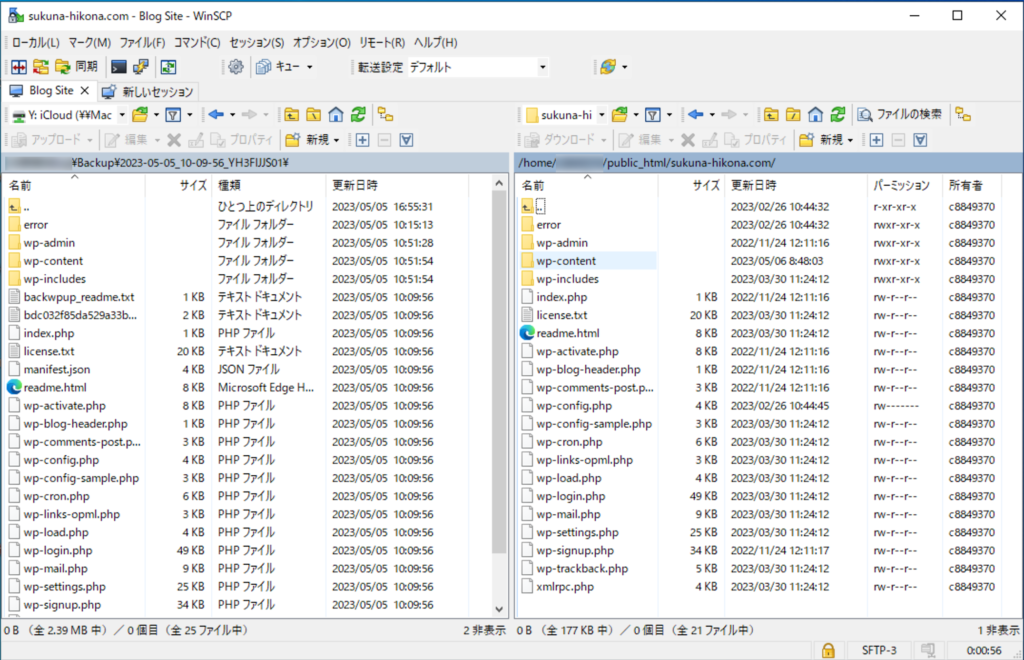The height and width of the screenshot is (660, 1024).
Task: Expand the remote 新規 dropdown arrow
Action: [850, 140]
